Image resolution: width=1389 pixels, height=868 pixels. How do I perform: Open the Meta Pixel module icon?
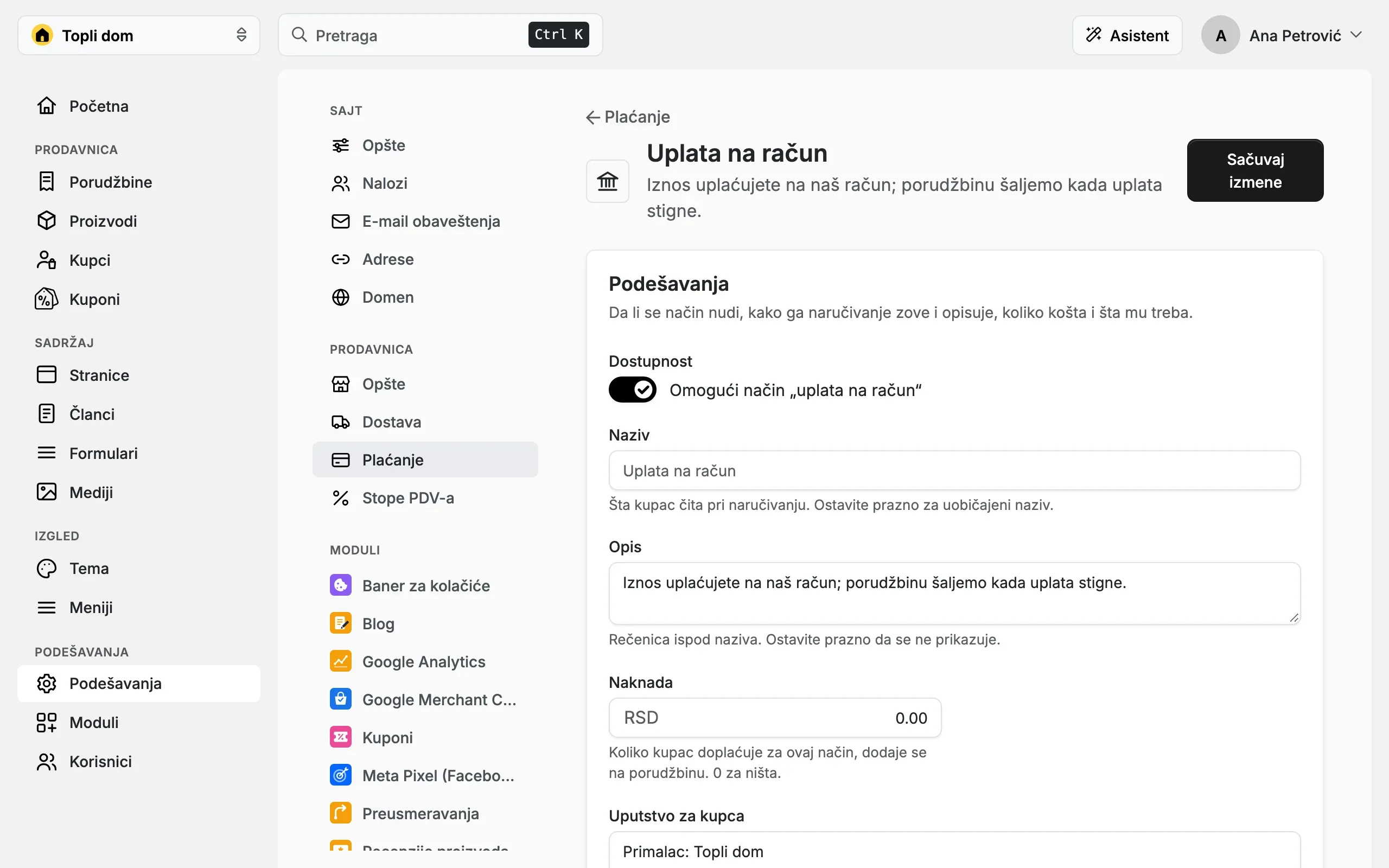pos(340,775)
